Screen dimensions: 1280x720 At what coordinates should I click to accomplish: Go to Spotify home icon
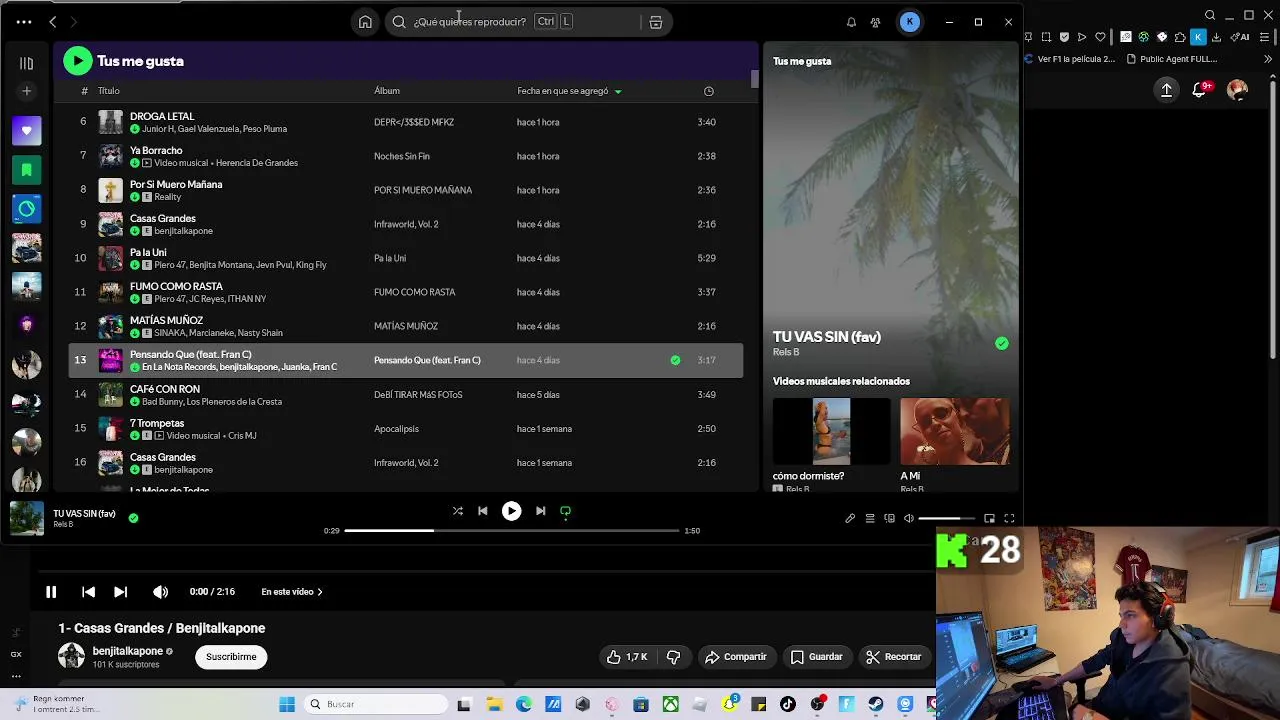click(x=365, y=22)
